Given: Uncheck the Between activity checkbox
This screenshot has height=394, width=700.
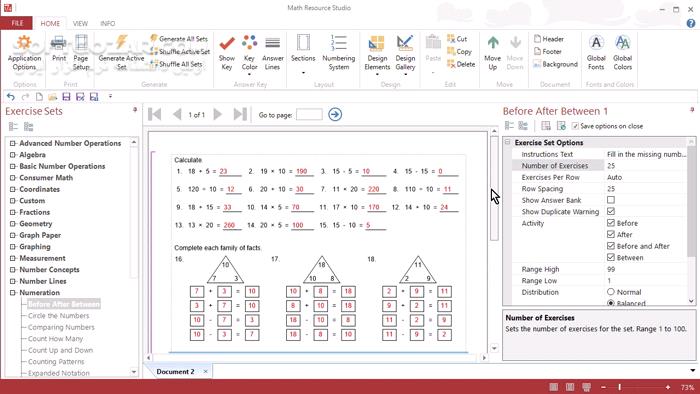Looking at the screenshot, I should (x=611, y=257).
